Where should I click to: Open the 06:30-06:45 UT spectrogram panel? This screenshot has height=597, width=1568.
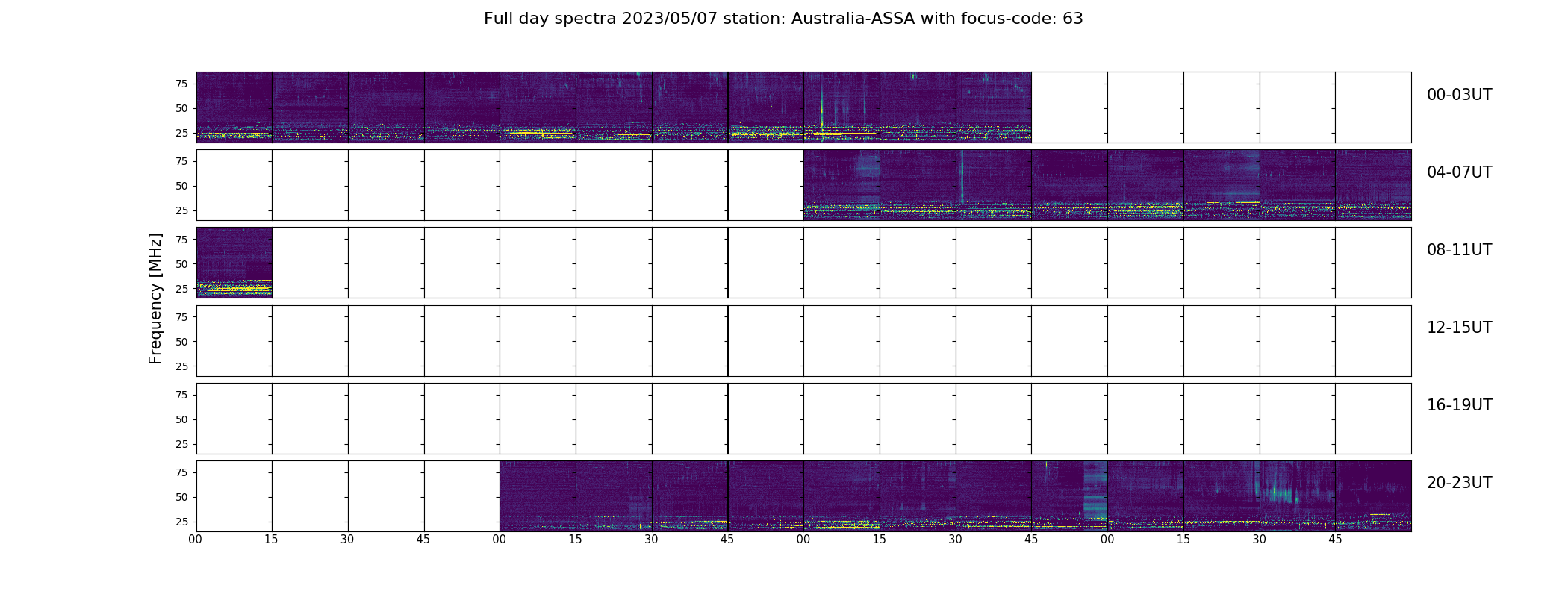coord(994,185)
